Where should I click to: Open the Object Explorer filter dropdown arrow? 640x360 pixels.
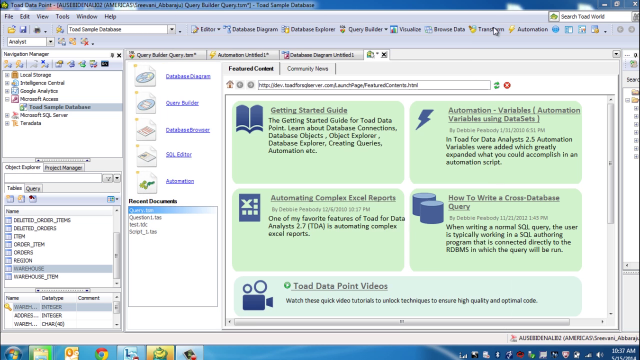point(117,178)
